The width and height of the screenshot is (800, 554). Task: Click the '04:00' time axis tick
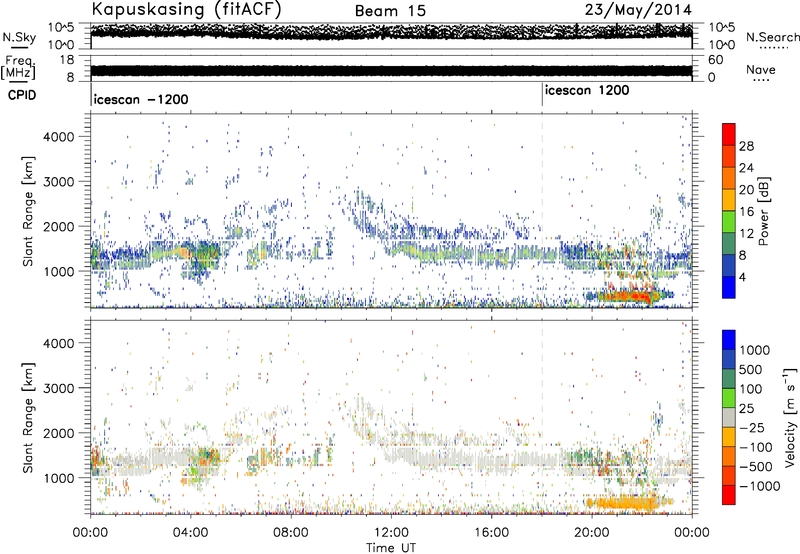(x=190, y=533)
